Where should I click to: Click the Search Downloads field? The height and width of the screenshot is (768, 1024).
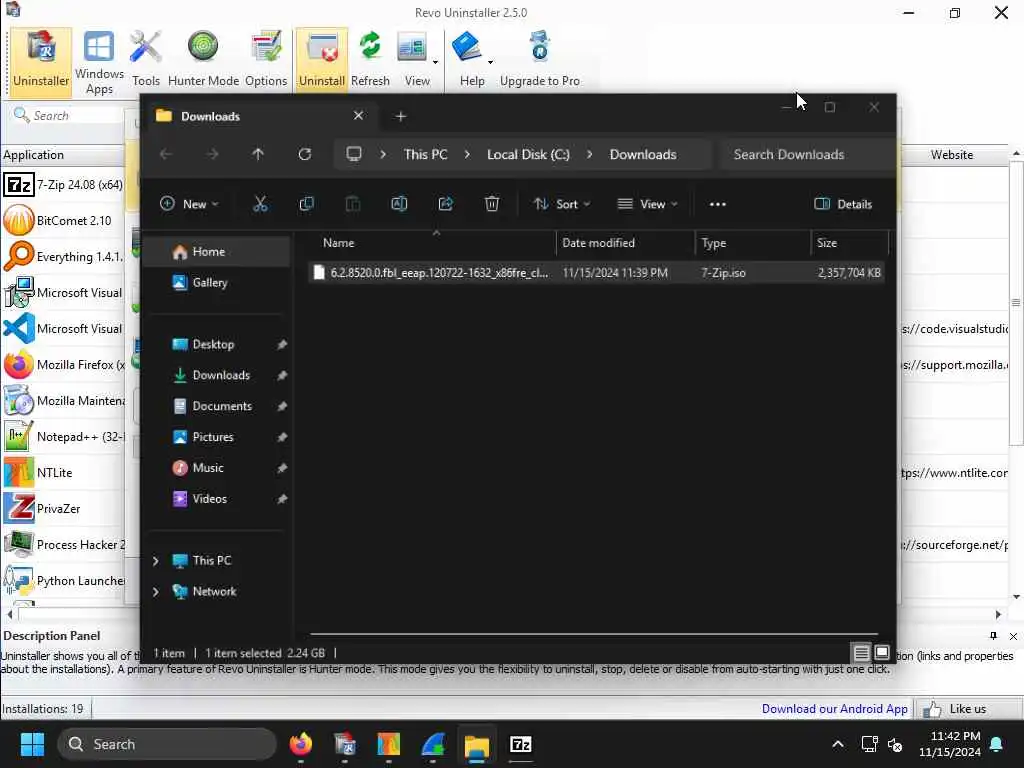807,154
